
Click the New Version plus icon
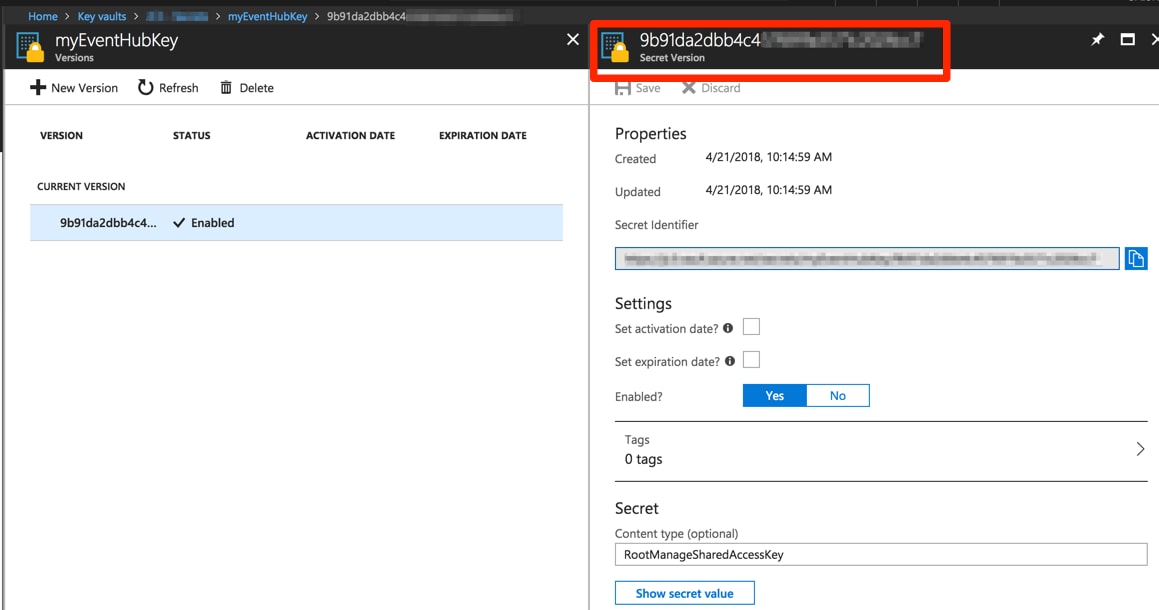(38, 88)
